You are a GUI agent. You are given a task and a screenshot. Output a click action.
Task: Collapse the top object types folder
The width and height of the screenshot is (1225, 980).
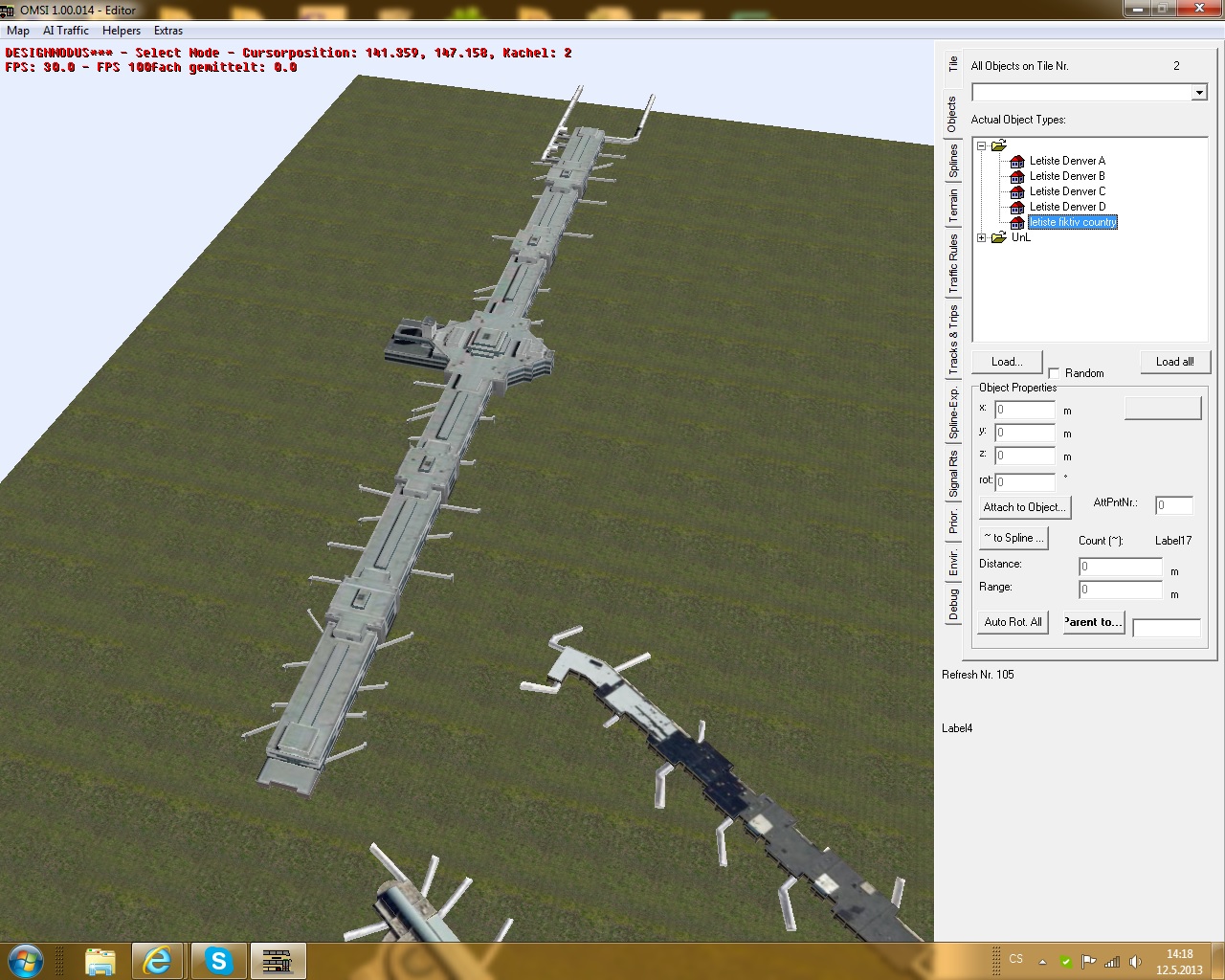pyautogui.click(x=981, y=145)
